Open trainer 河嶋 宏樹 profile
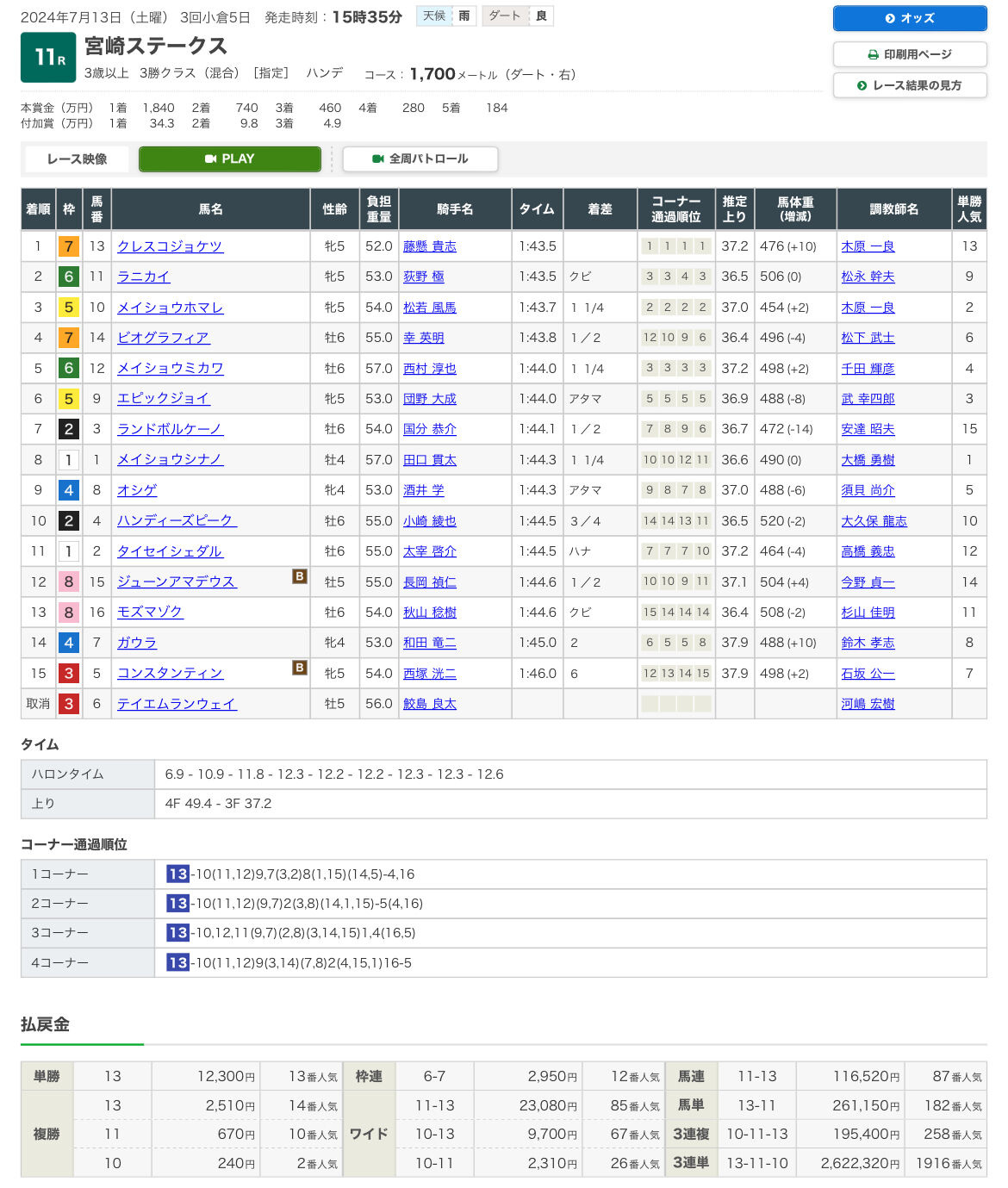Image resolution: width=1008 pixels, height=1188 pixels. pyautogui.click(x=868, y=704)
